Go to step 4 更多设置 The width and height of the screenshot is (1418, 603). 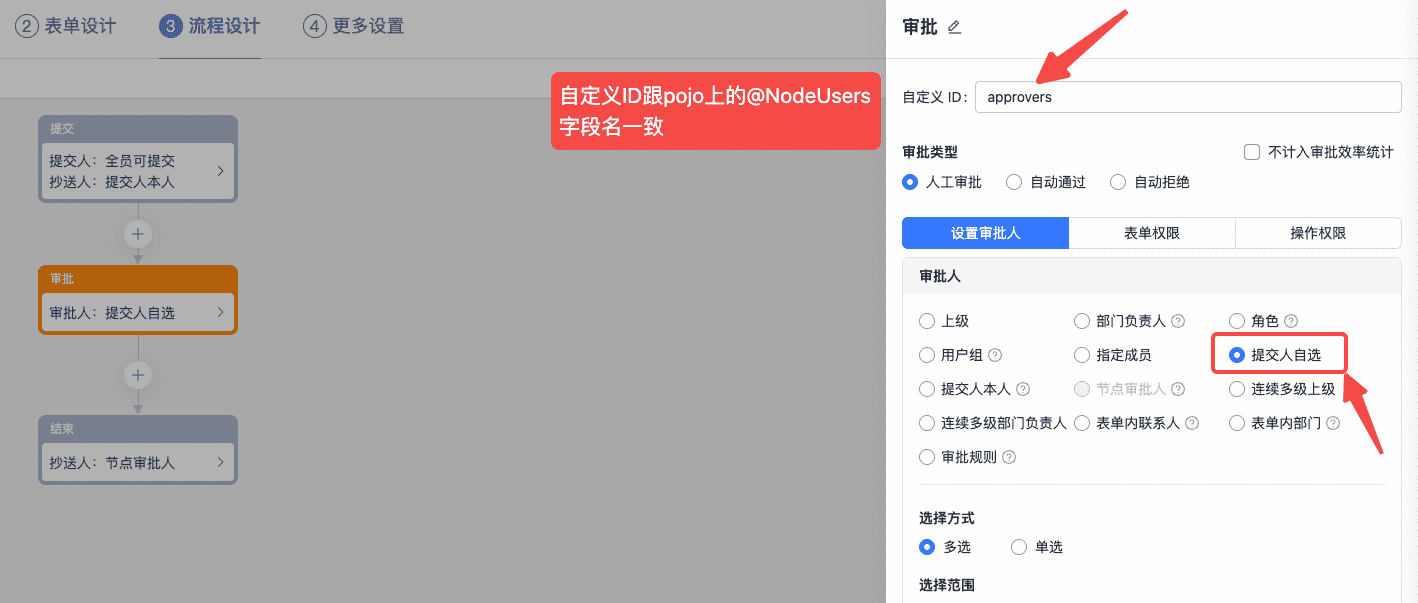pyautogui.click(x=354, y=26)
